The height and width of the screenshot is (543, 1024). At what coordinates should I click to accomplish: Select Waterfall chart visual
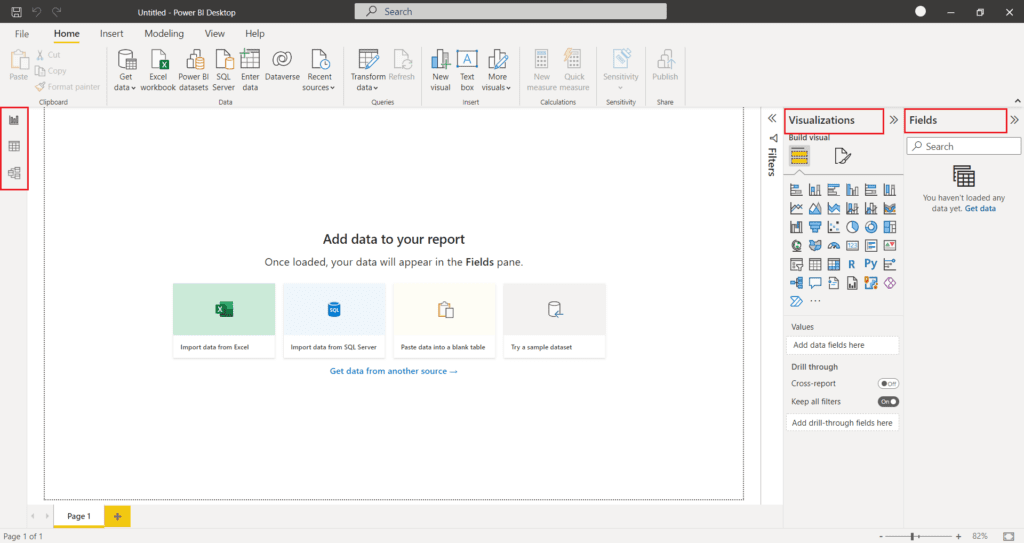(x=796, y=227)
